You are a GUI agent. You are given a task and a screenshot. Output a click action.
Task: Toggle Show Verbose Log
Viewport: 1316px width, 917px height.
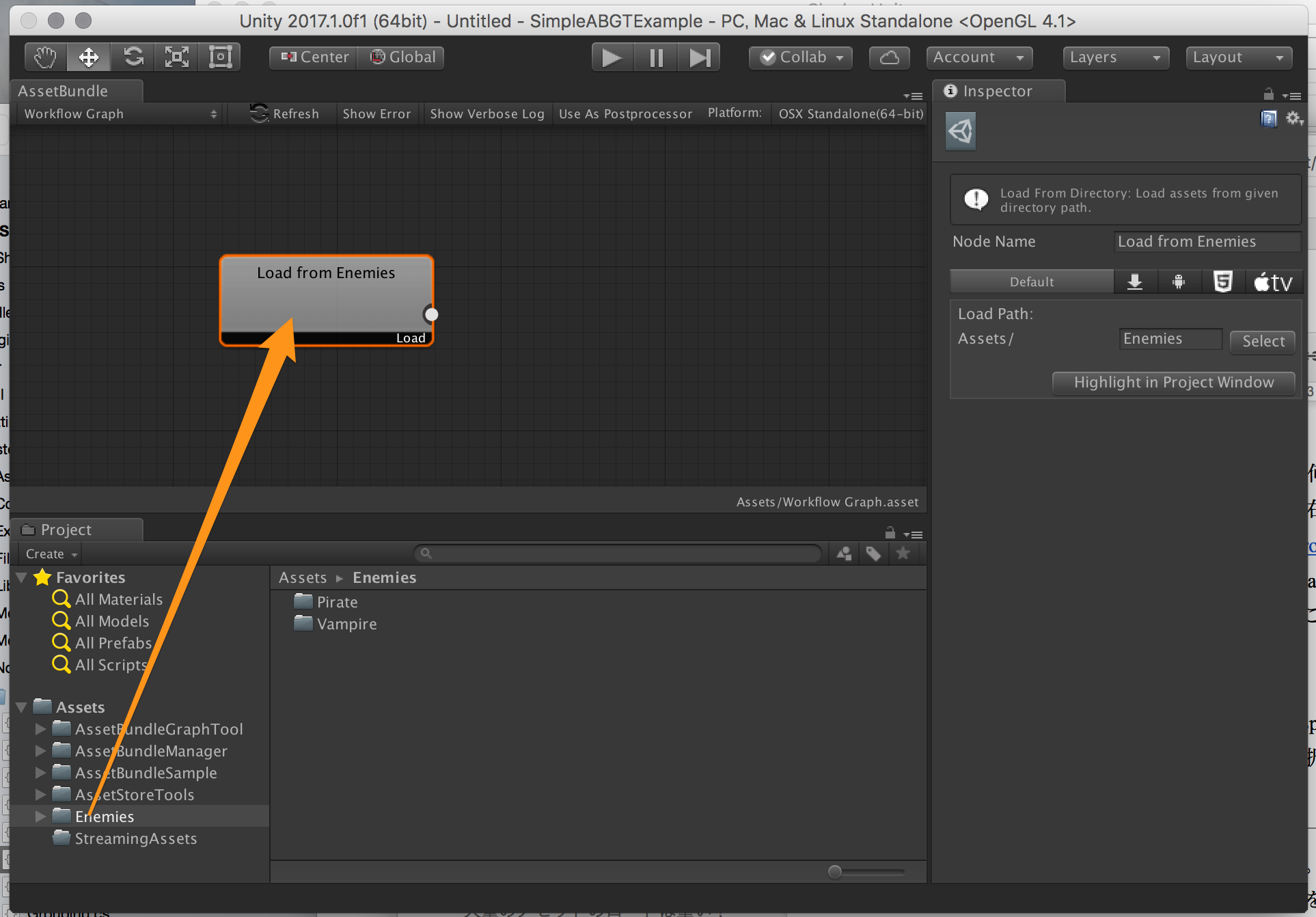487,114
